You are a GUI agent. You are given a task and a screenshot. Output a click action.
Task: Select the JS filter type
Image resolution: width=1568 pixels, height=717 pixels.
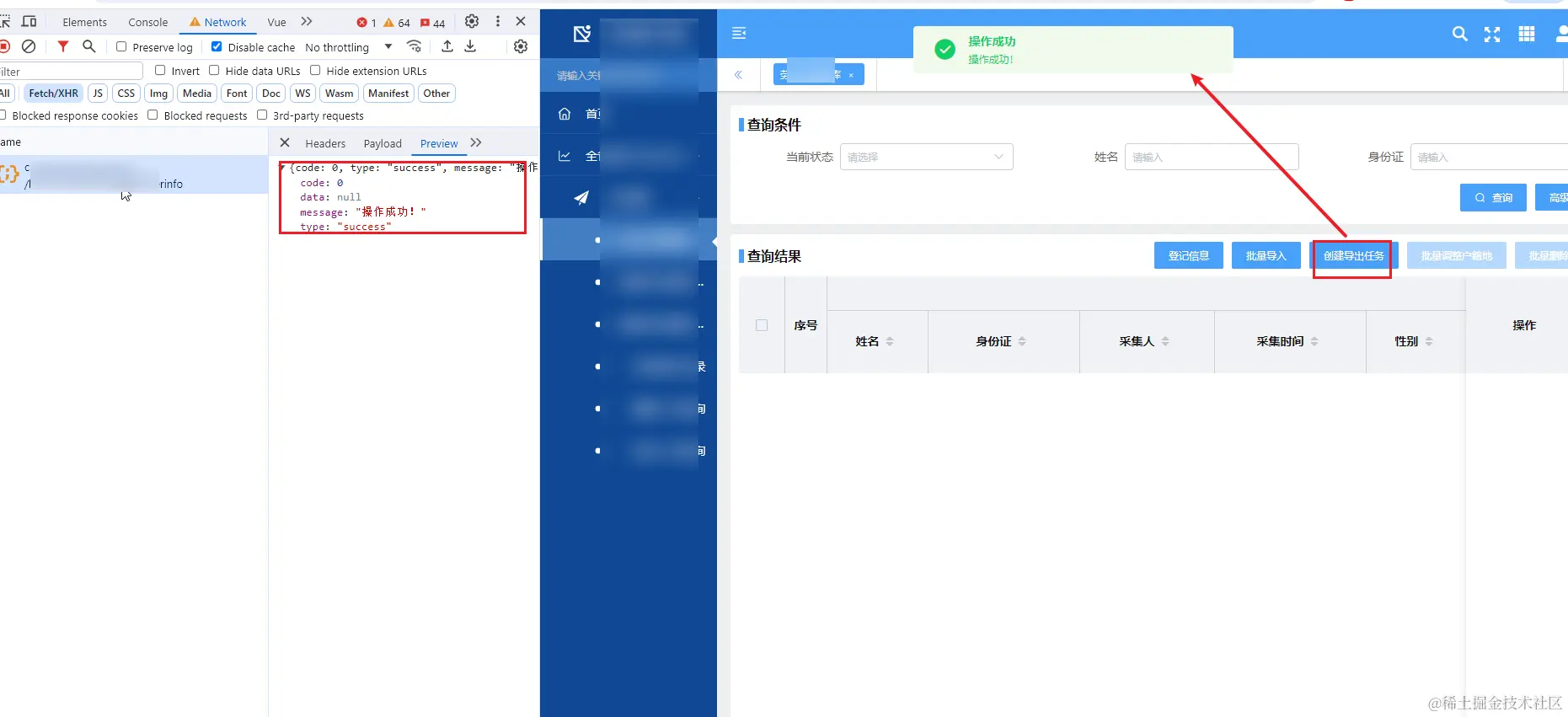point(98,94)
